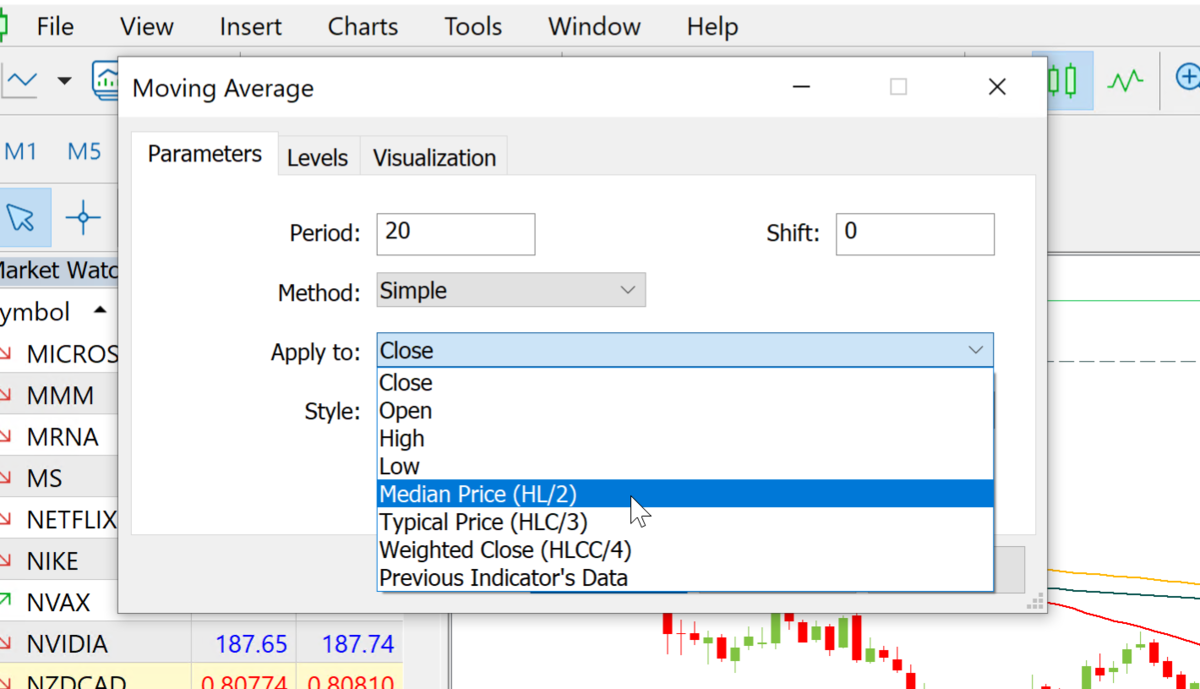Image resolution: width=1200 pixels, height=689 pixels.
Task: Switch to candlestick chart icon
Action: 1062,79
